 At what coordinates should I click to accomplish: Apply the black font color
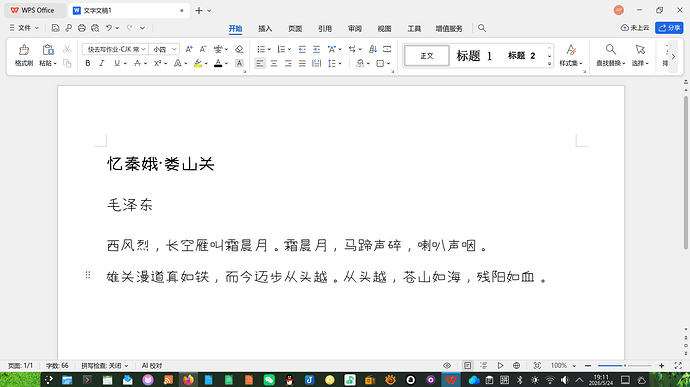[x=218, y=63]
